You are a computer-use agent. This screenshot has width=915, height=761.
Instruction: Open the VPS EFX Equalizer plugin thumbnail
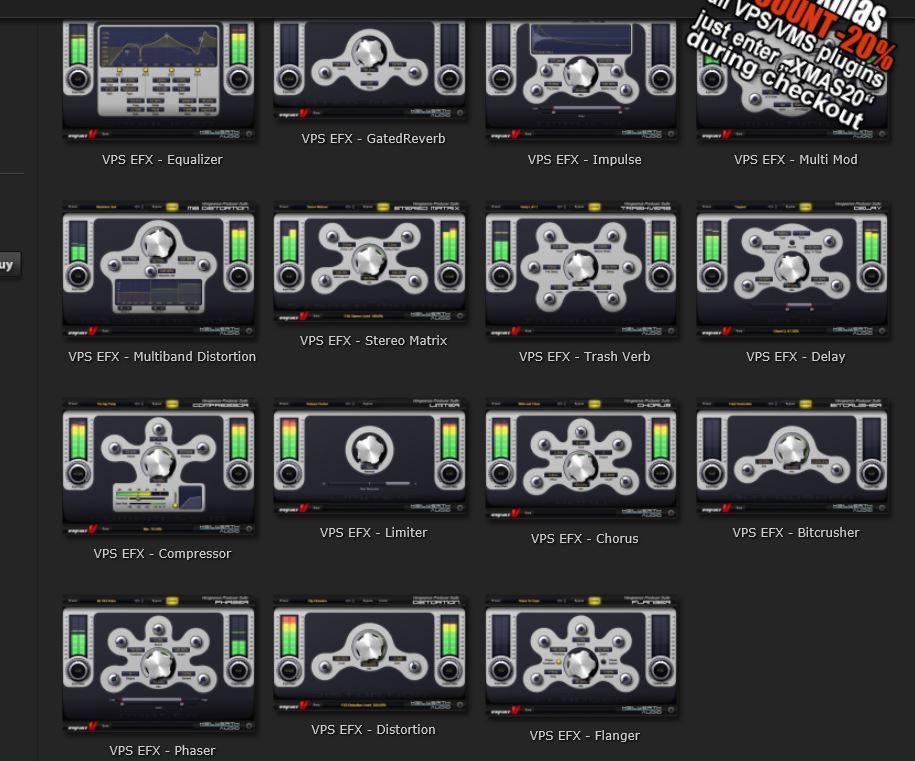(x=159, y=81)
